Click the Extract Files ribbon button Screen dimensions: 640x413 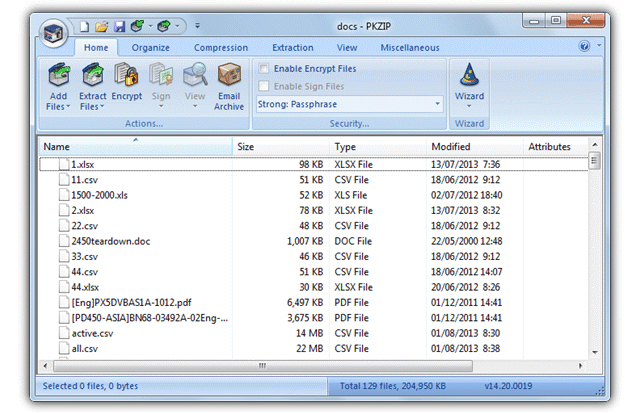point(93,87)
